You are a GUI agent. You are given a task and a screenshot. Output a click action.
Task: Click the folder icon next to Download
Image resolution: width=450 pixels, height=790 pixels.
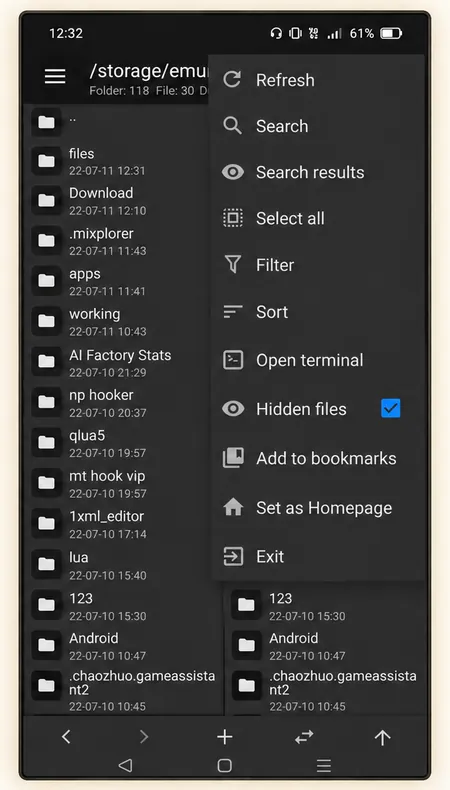(46, 201)
